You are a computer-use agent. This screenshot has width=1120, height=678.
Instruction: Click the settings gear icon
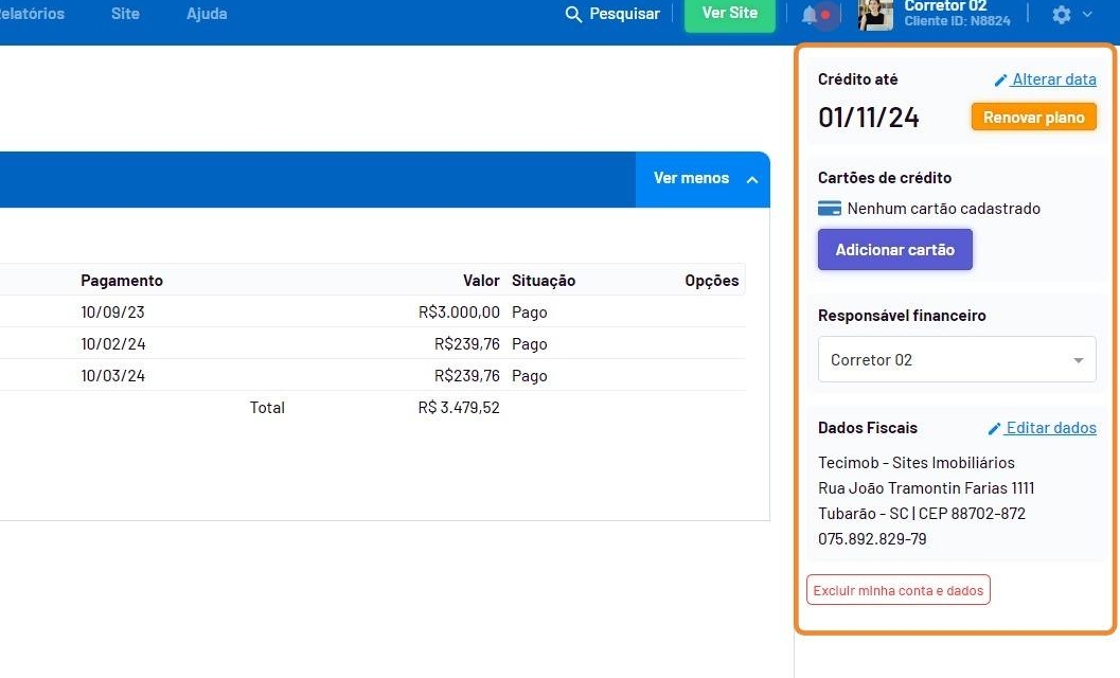pyautogui.click(x=1061, y=15)
